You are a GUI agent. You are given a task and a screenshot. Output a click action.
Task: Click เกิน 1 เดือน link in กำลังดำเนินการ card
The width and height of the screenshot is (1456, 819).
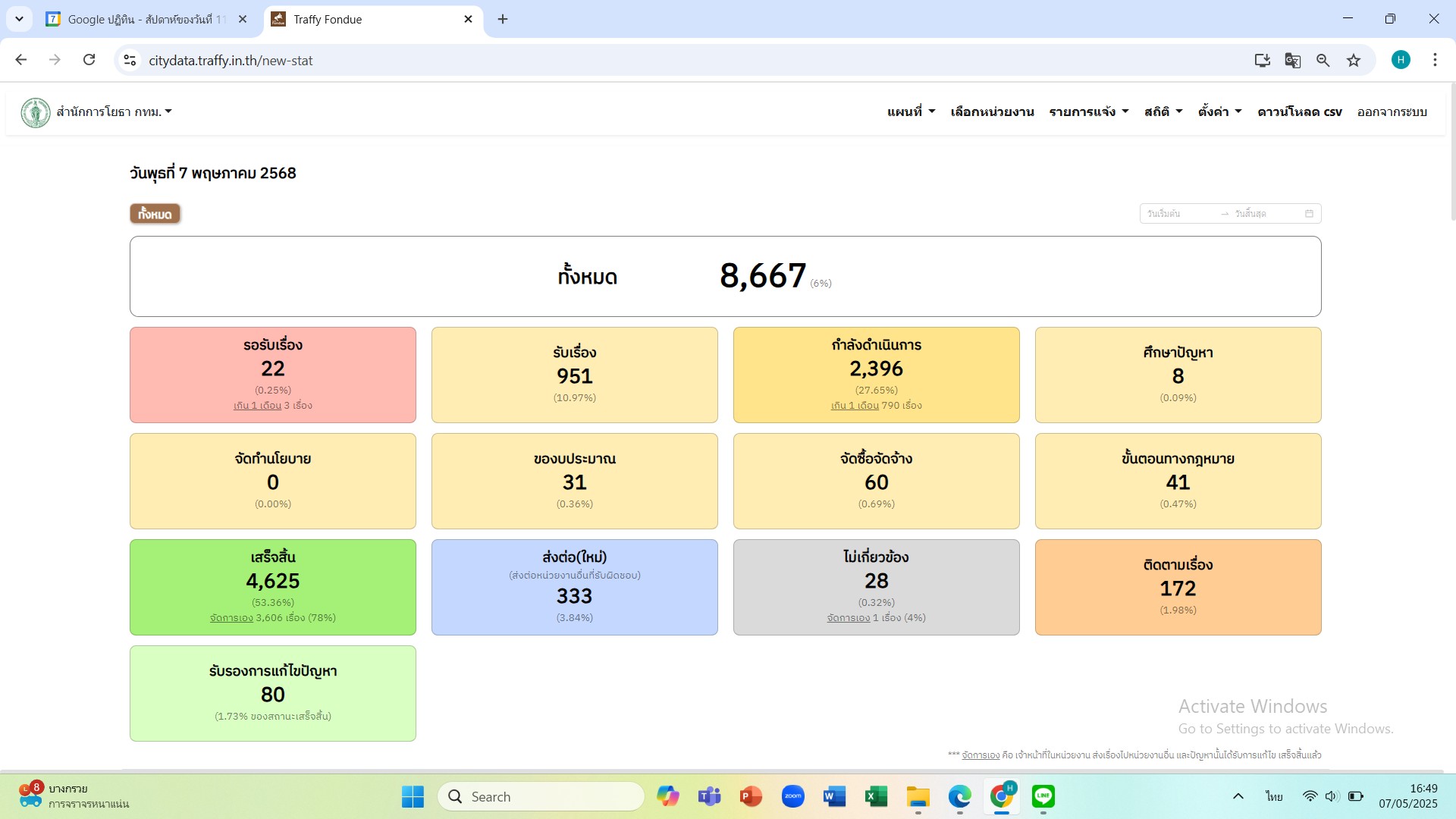[x=855, y=406]
